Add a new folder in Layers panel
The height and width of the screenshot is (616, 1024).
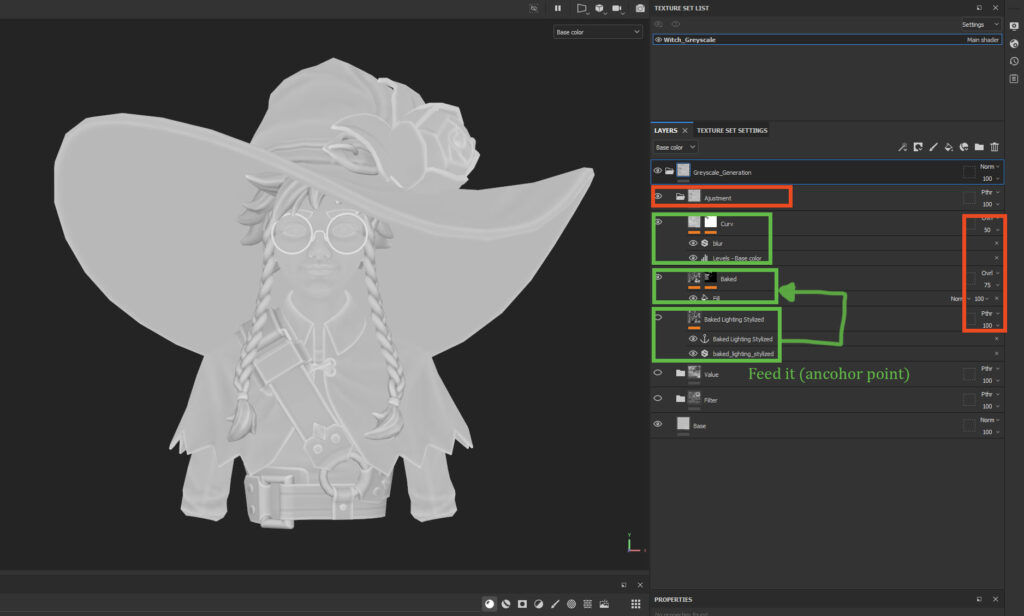click(979, 147)
